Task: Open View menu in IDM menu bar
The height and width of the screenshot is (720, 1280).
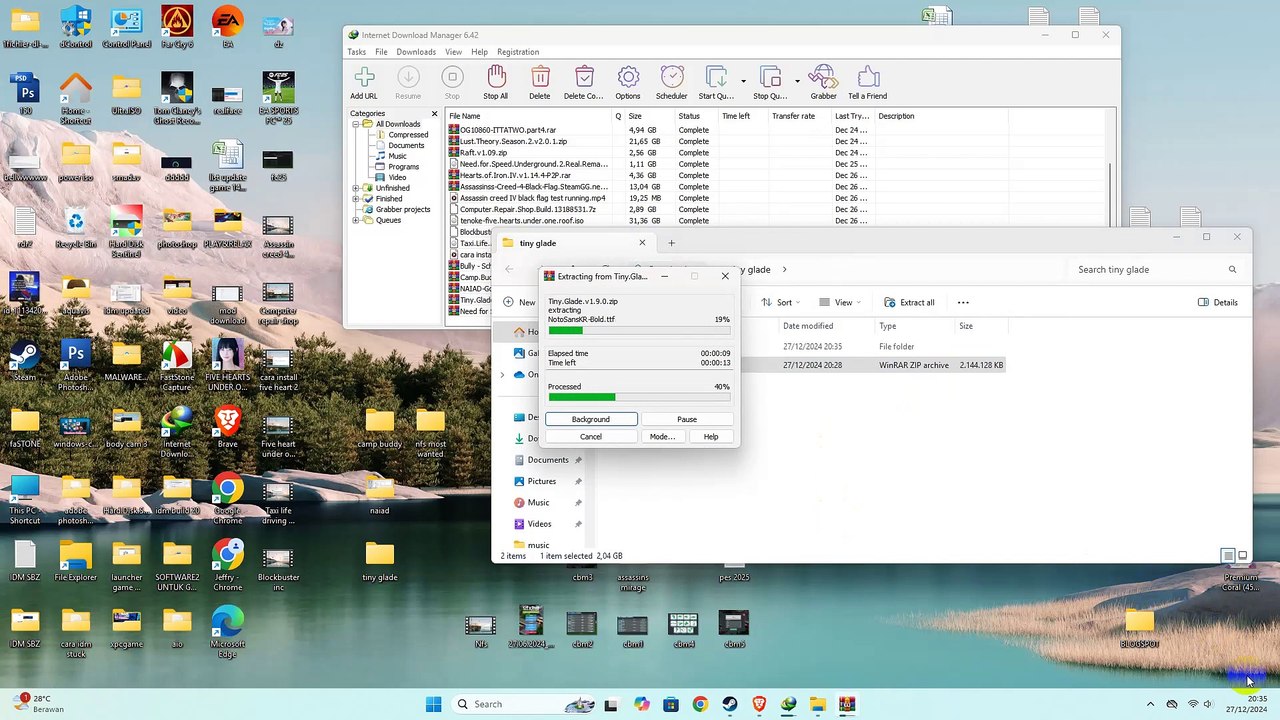Action: [x=453, y=52]
